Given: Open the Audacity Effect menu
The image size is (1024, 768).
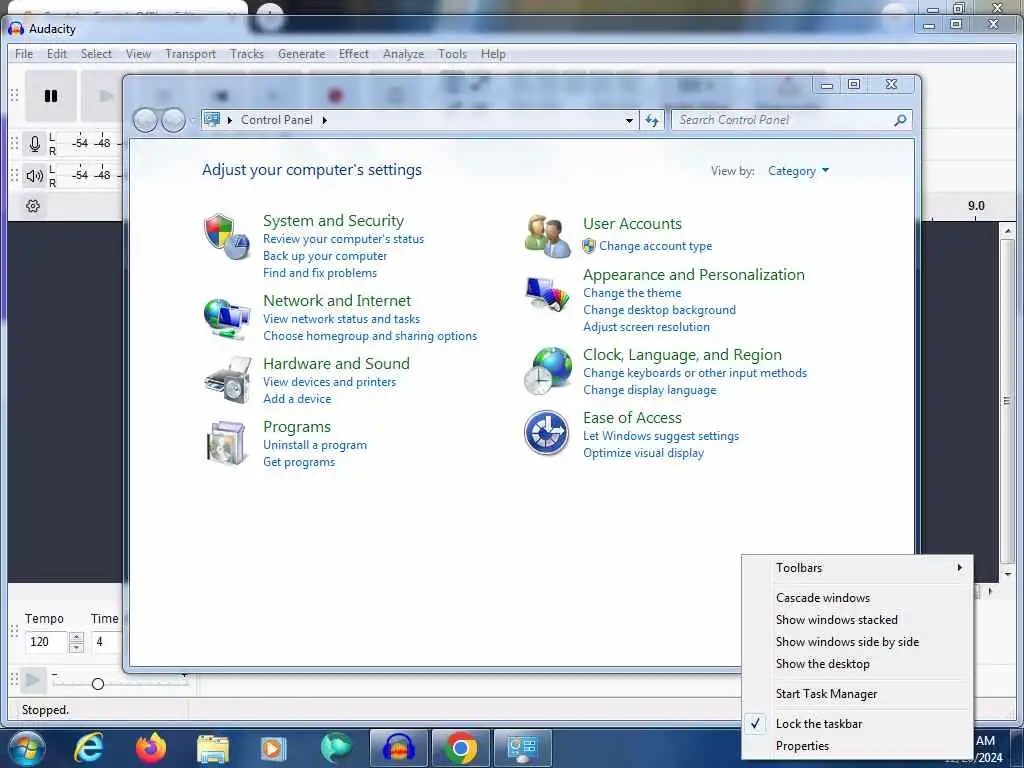Looking at the screenshot, I should click(x=354, y=54).
